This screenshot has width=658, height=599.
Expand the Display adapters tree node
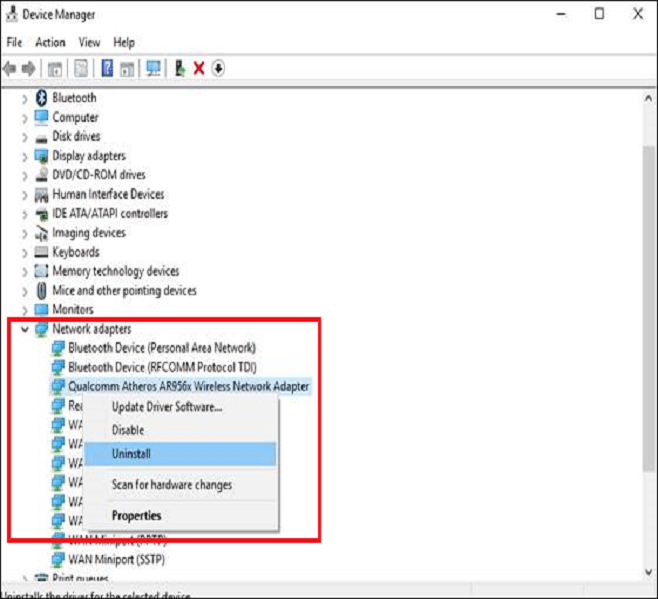24,157
